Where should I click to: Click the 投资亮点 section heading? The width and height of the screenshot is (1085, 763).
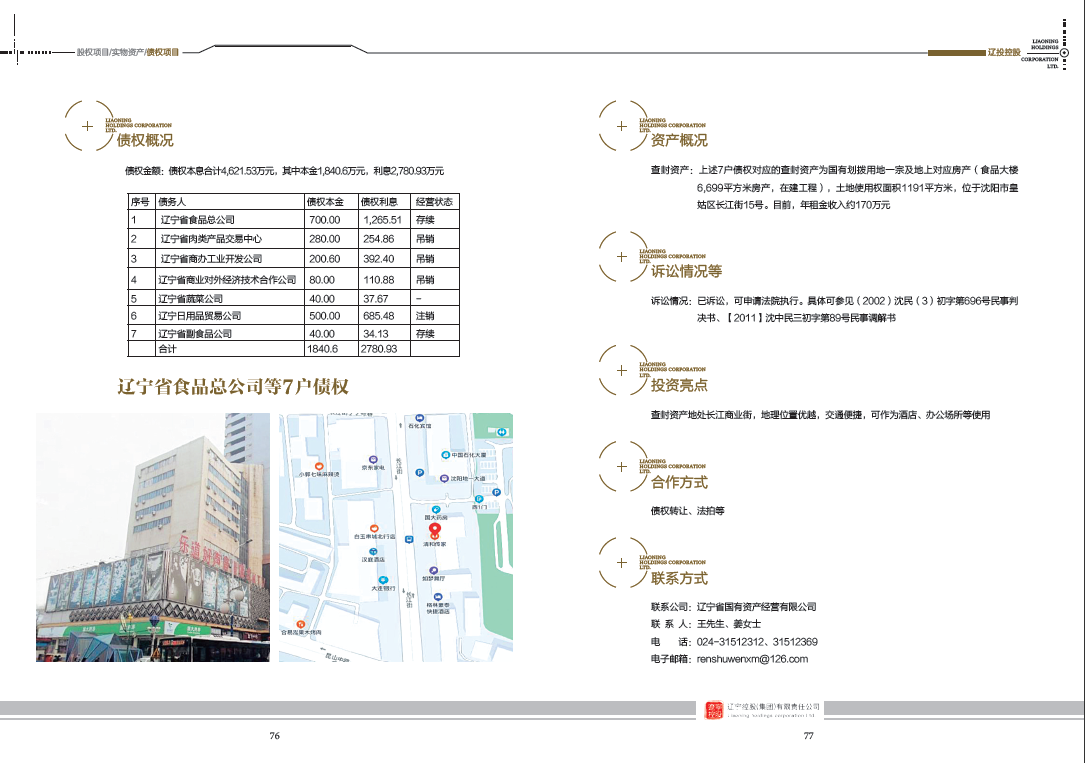click(679, 385)
